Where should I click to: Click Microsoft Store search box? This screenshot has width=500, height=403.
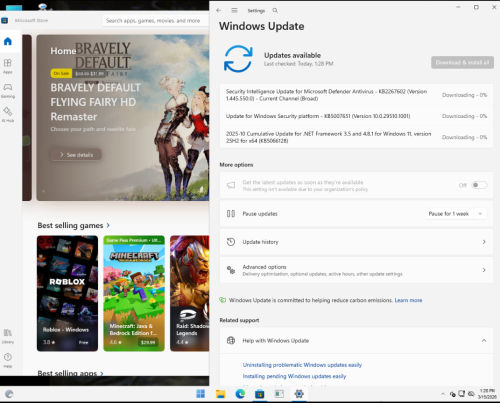155,21
